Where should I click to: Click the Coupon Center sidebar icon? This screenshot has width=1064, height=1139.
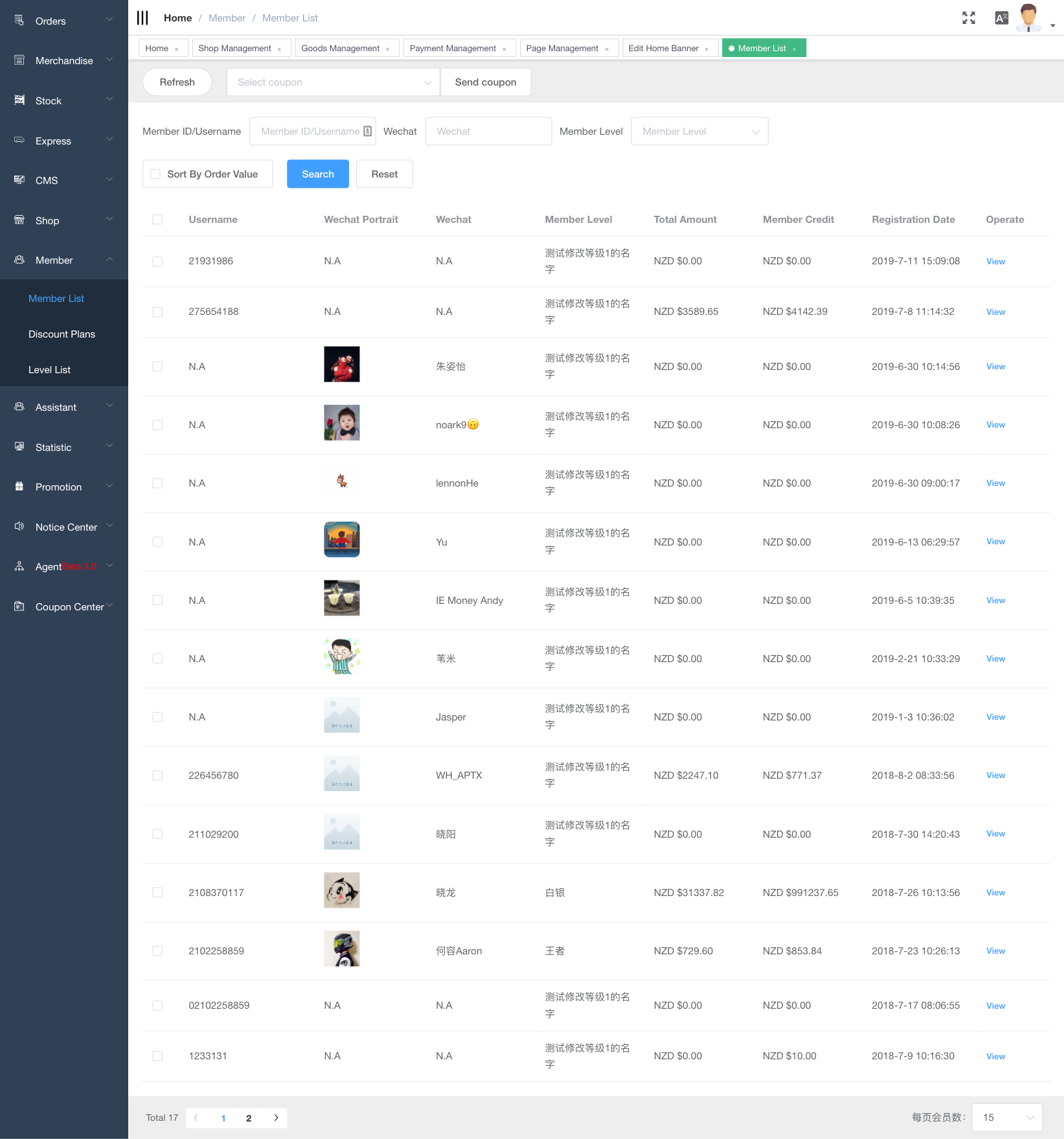19,606
